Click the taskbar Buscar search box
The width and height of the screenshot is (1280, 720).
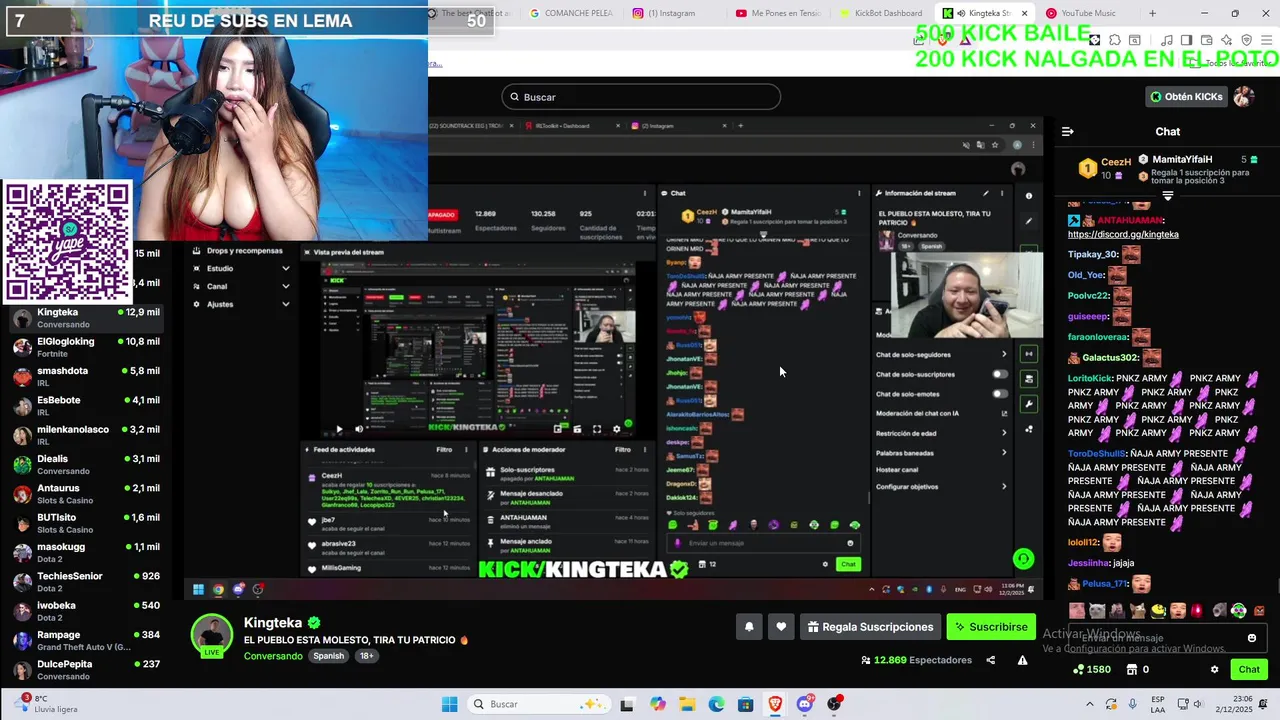pyautogui.click(x=540, y=704)
